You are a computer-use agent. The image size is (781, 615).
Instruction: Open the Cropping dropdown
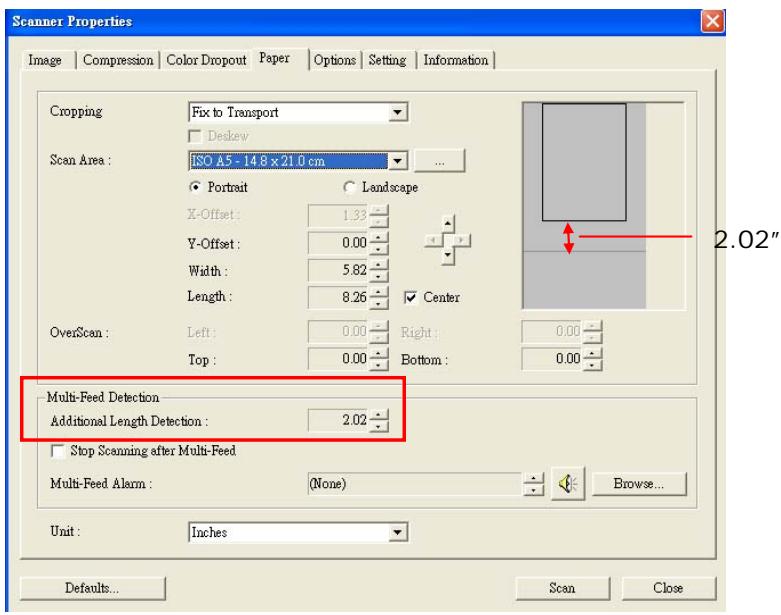397,112
